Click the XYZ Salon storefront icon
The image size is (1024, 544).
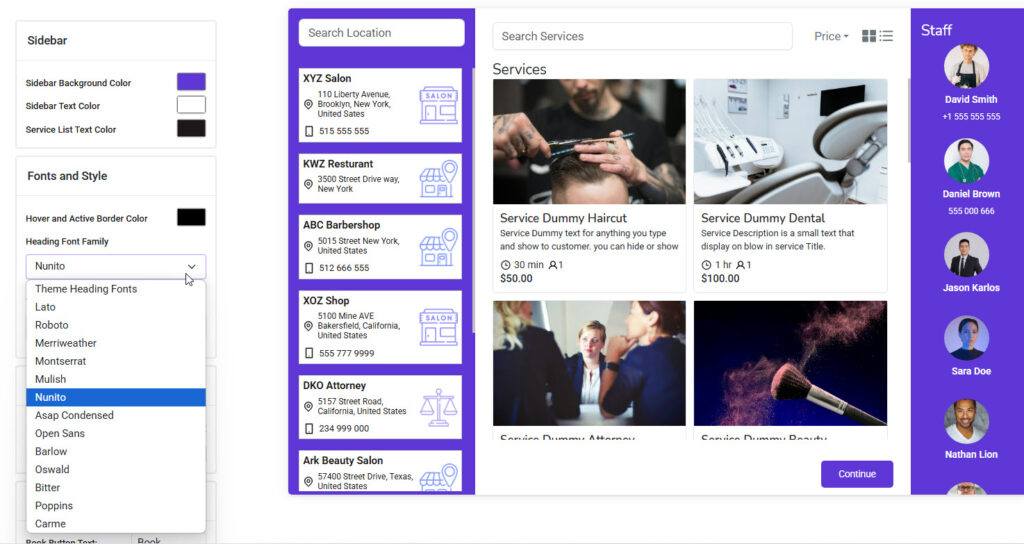coord(439,105)
